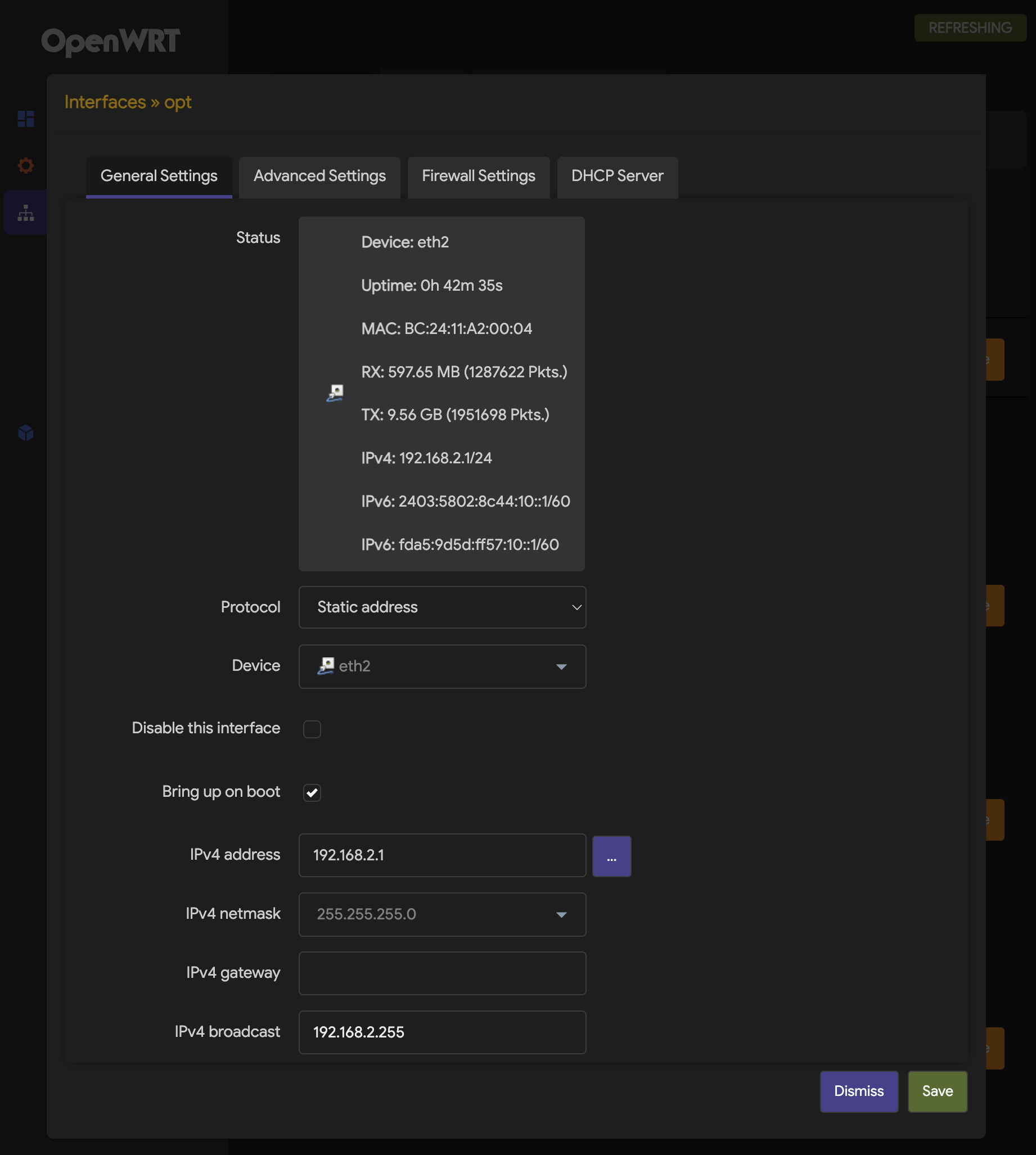
Task: Click the Bring up on boot label
Action: click(222, 792)
